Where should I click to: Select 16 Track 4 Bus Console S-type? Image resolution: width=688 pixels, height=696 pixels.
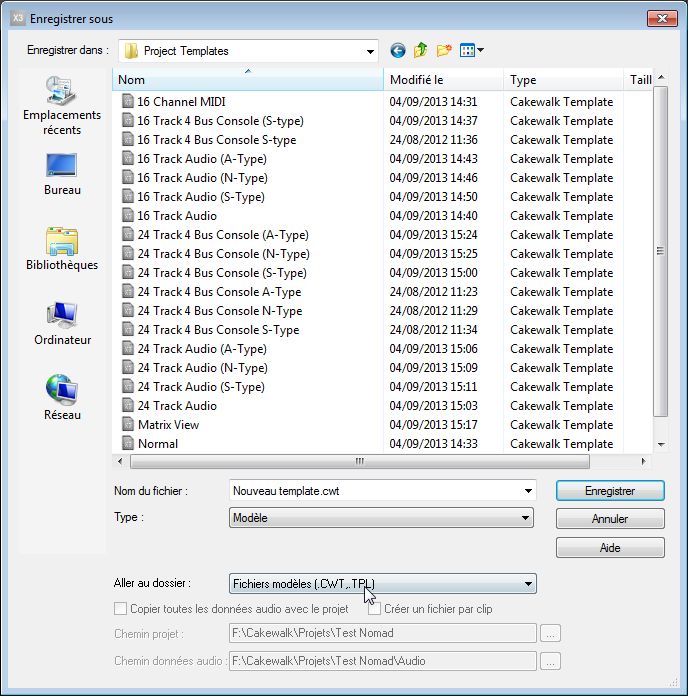point(217,139)
